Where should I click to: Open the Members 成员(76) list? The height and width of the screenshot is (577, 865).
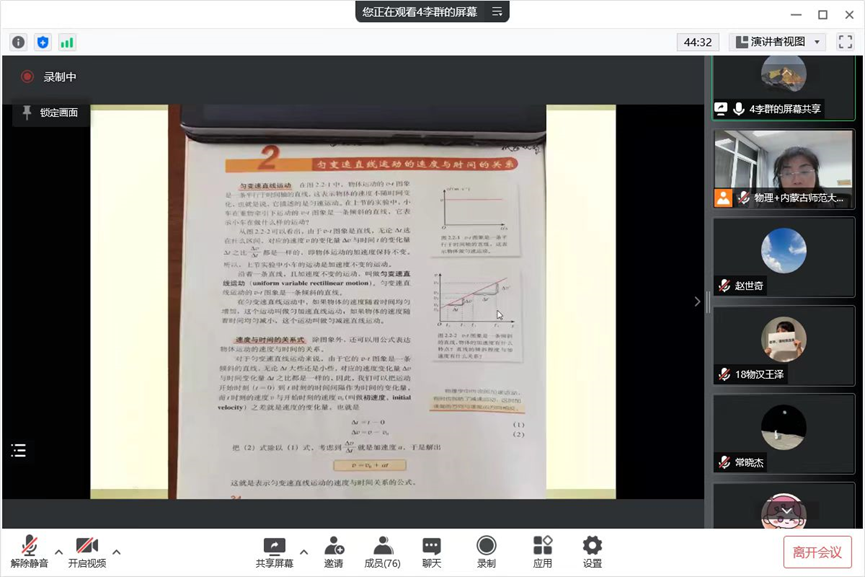coord(382,551)
